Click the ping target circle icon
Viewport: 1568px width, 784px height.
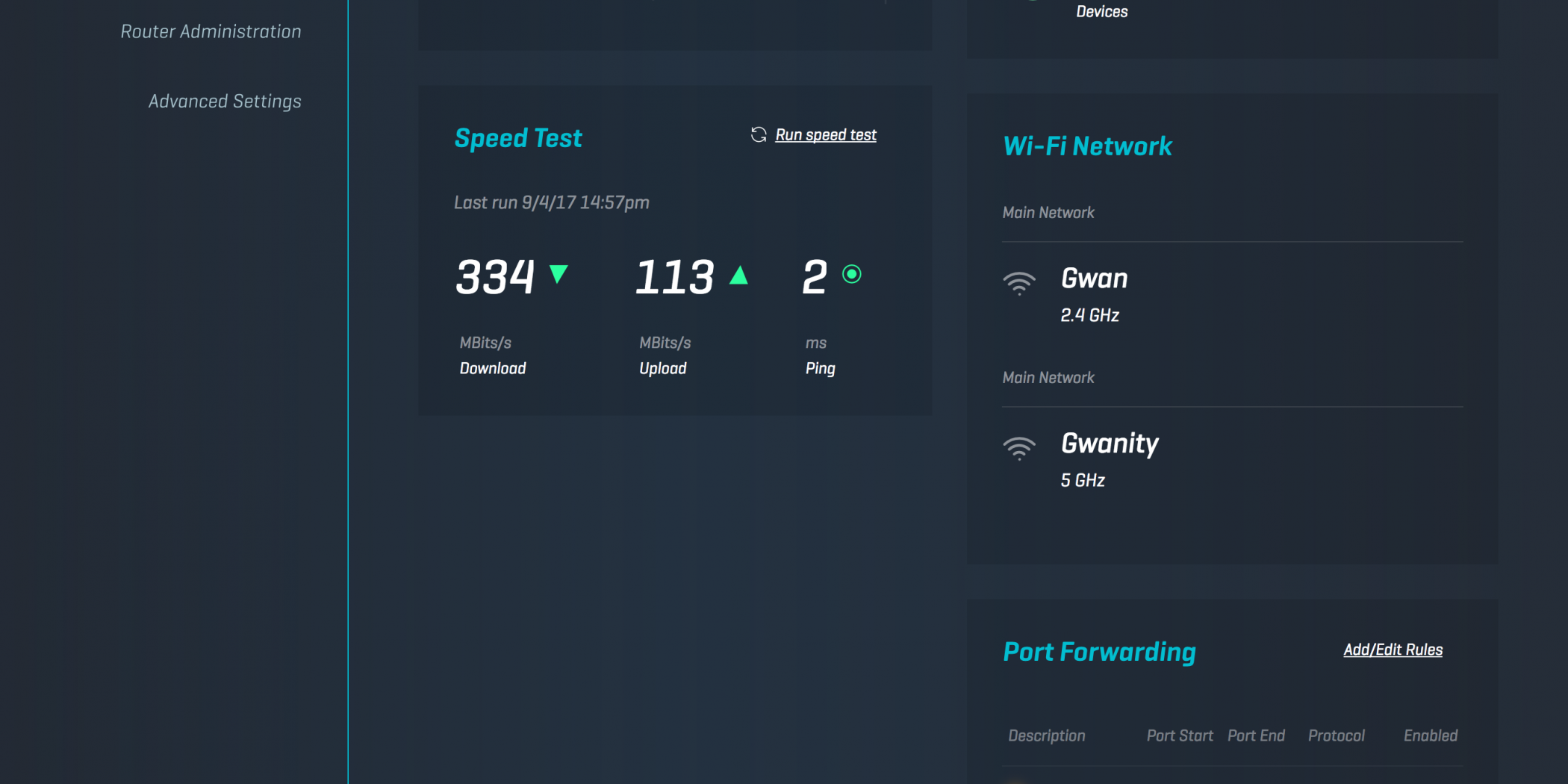click(x=851, y=274)
